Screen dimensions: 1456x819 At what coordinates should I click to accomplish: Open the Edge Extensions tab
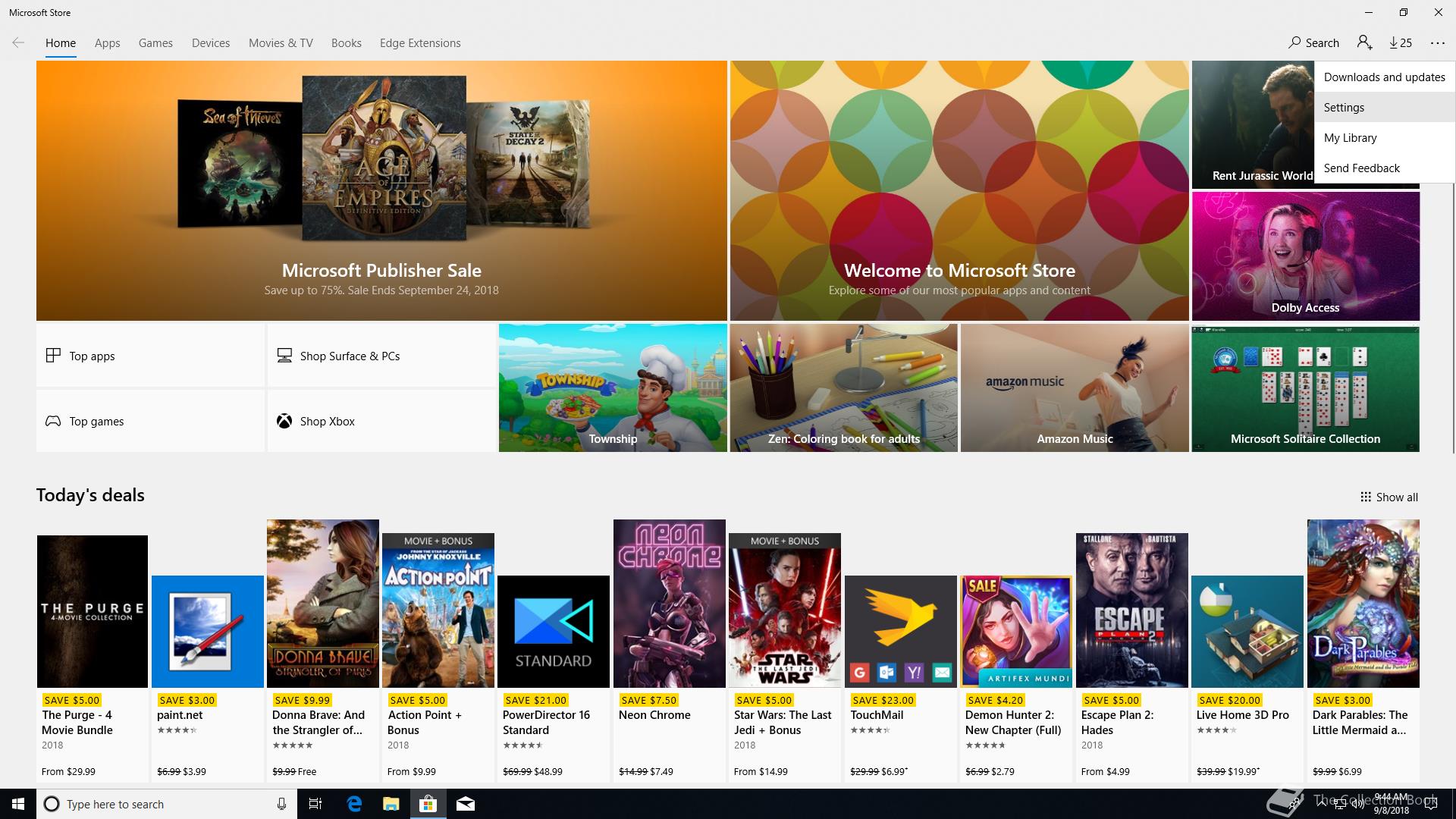tap(420, 43)
